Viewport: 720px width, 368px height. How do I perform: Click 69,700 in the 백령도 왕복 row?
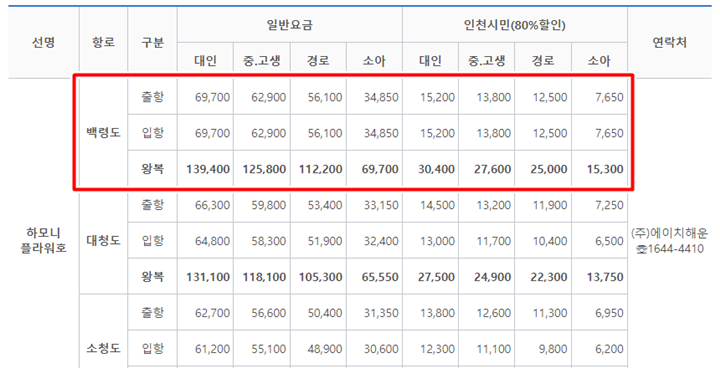(x=380, y=169)
